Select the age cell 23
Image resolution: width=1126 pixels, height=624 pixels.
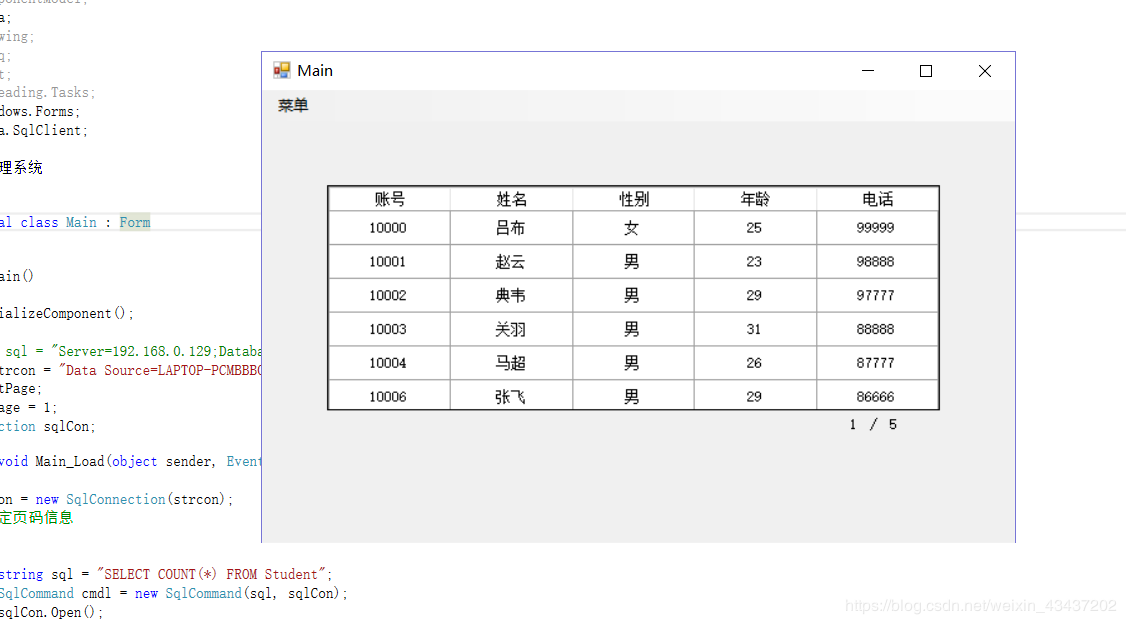[x=755, y=261]
